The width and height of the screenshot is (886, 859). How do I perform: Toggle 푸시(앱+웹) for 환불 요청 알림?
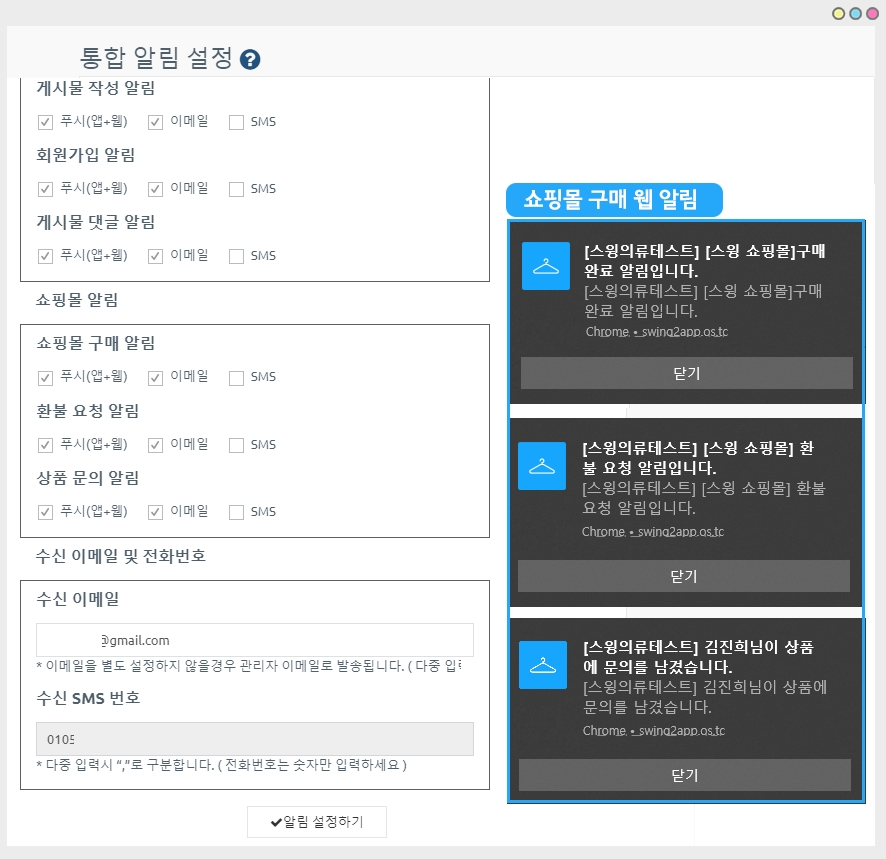tap(45, 445)
